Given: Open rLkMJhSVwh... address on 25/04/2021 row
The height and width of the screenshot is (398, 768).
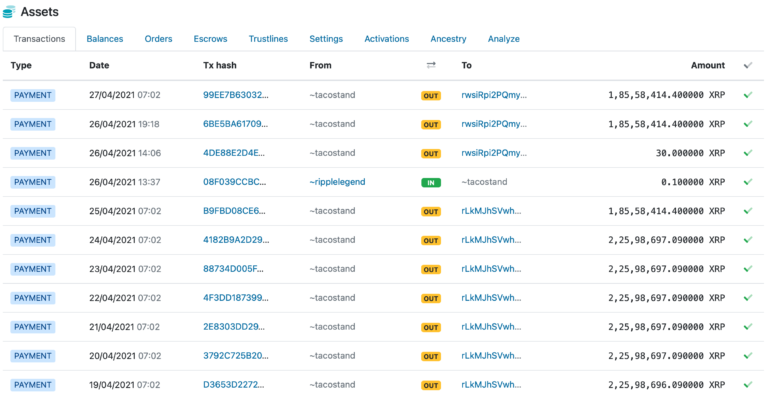Looking at the screenshot, I should [491, 211].
